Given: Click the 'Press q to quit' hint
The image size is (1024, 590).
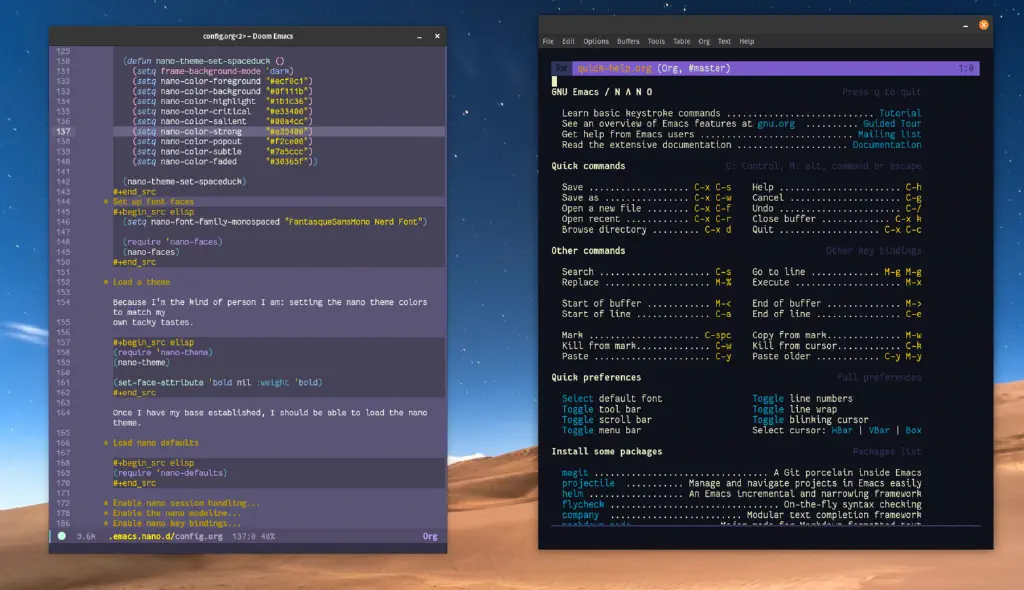Looking at the screenshot, I should pyautogui.click(x=882, y=92).
